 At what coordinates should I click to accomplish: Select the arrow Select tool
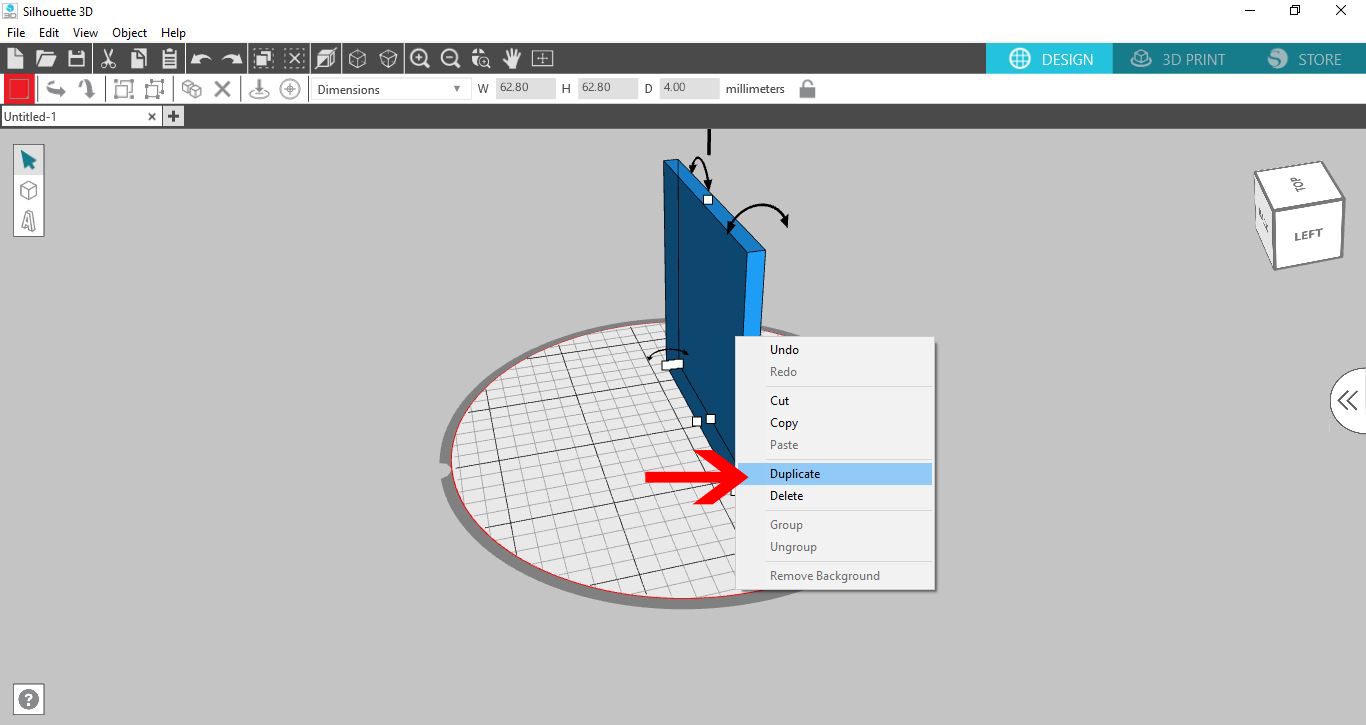point(28,160)
